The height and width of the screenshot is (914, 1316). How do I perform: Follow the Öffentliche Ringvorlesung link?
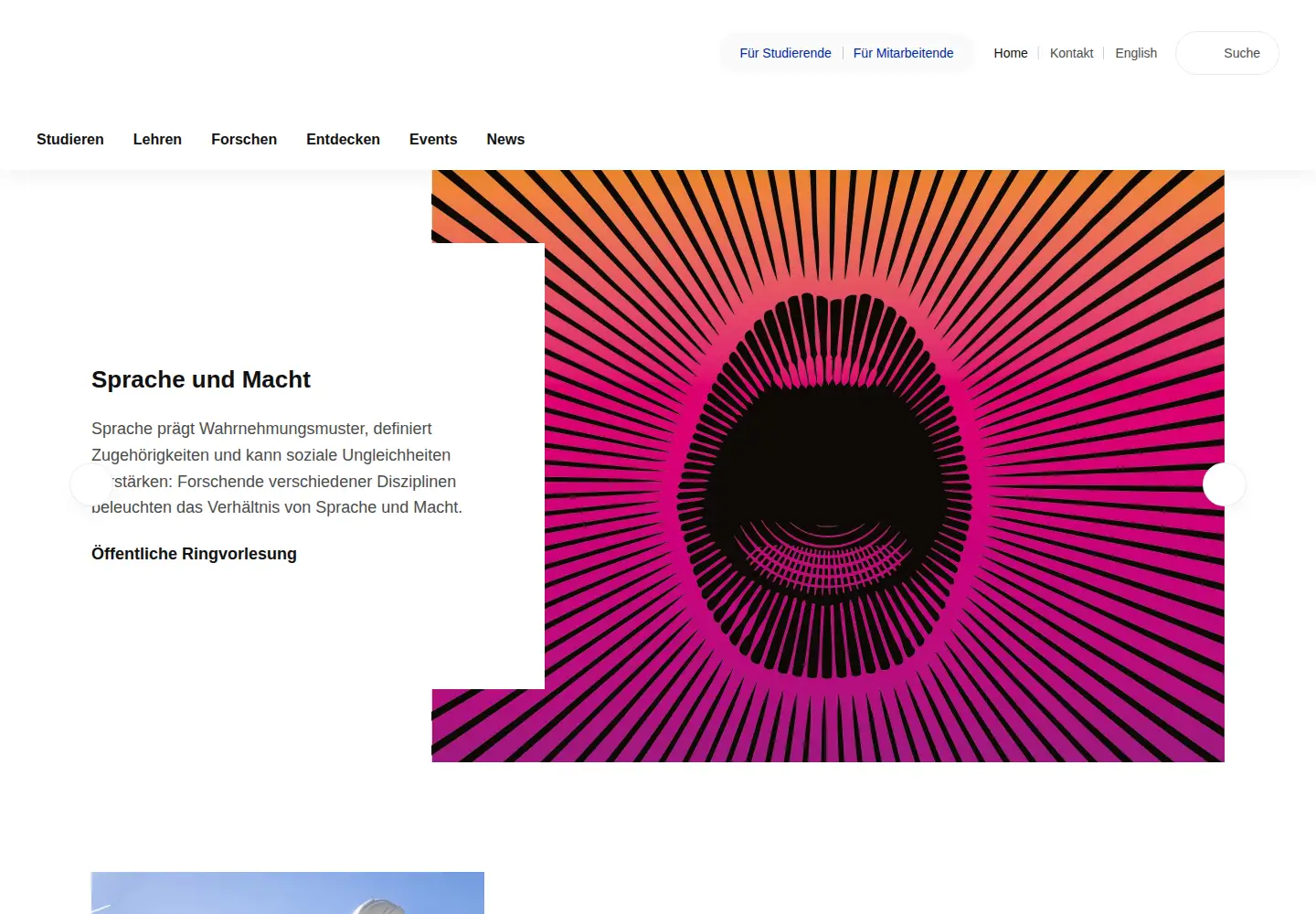pos(194,554)
